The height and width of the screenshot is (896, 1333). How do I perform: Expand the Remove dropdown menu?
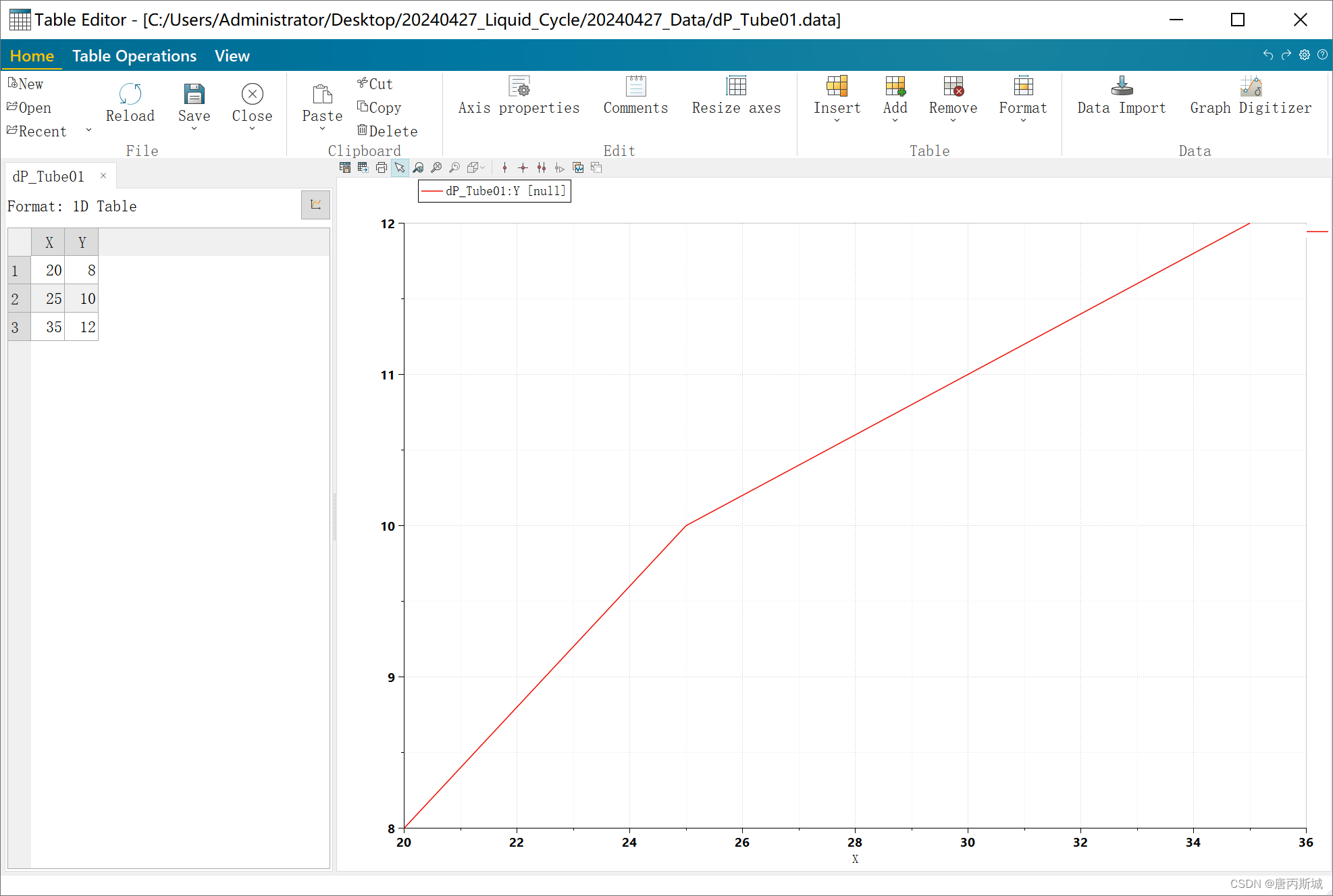[x=953, y=120]
